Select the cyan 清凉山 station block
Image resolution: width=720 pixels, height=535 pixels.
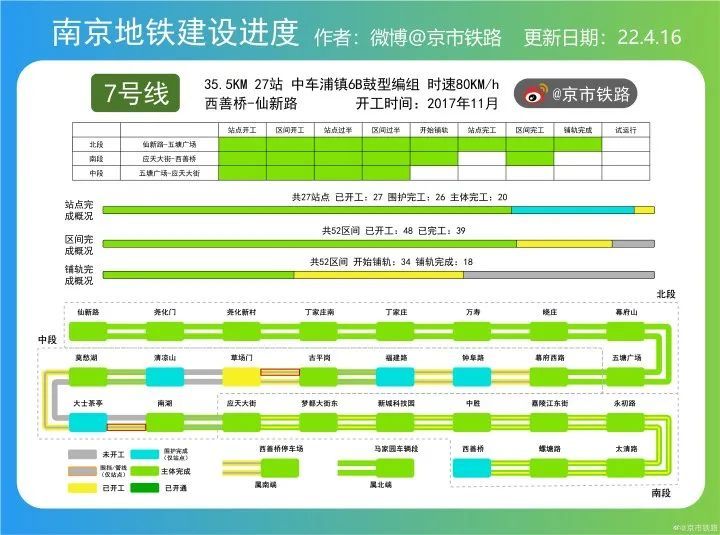pos(165,377)
